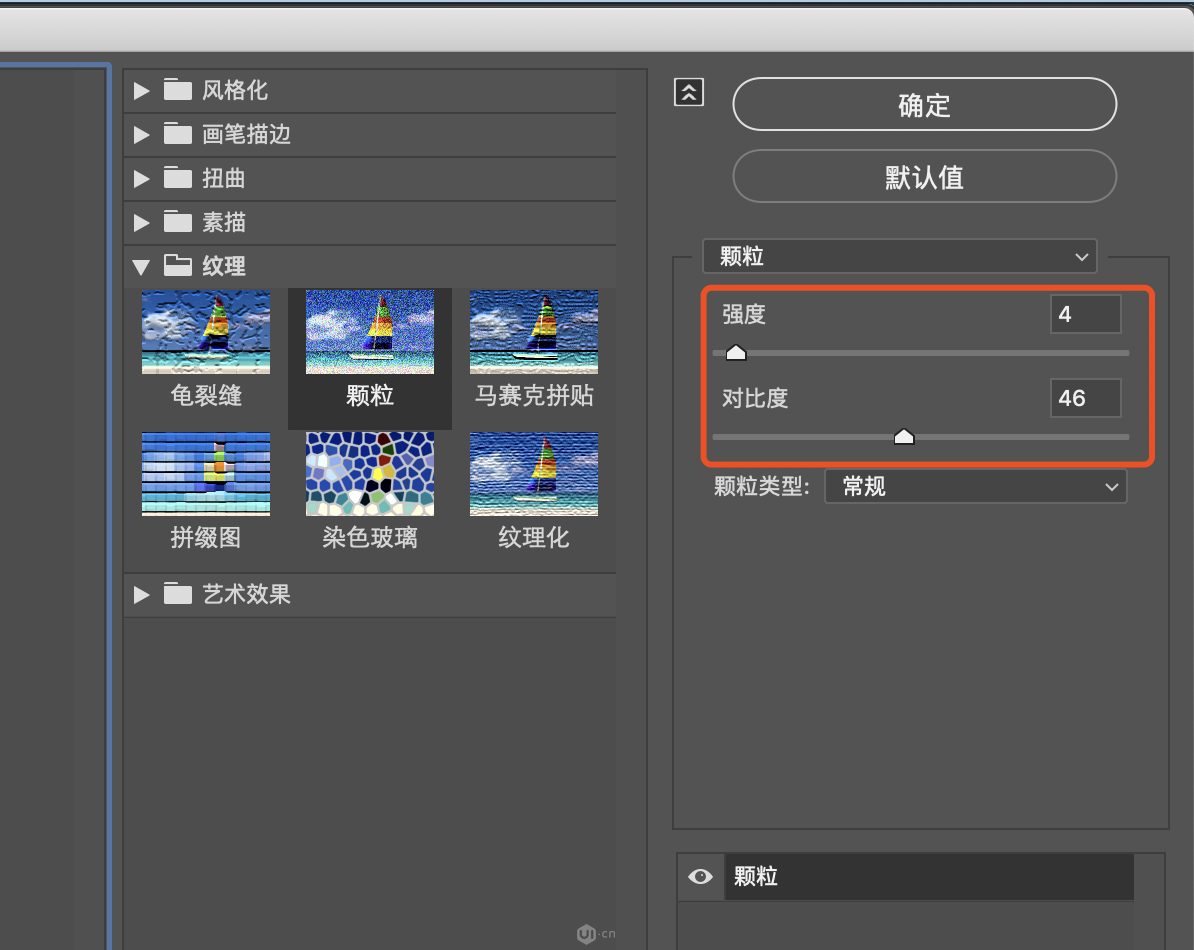Click the 对比度 value input field
The height and width of the screenshot is (950, 1194).
[1085, 398]
